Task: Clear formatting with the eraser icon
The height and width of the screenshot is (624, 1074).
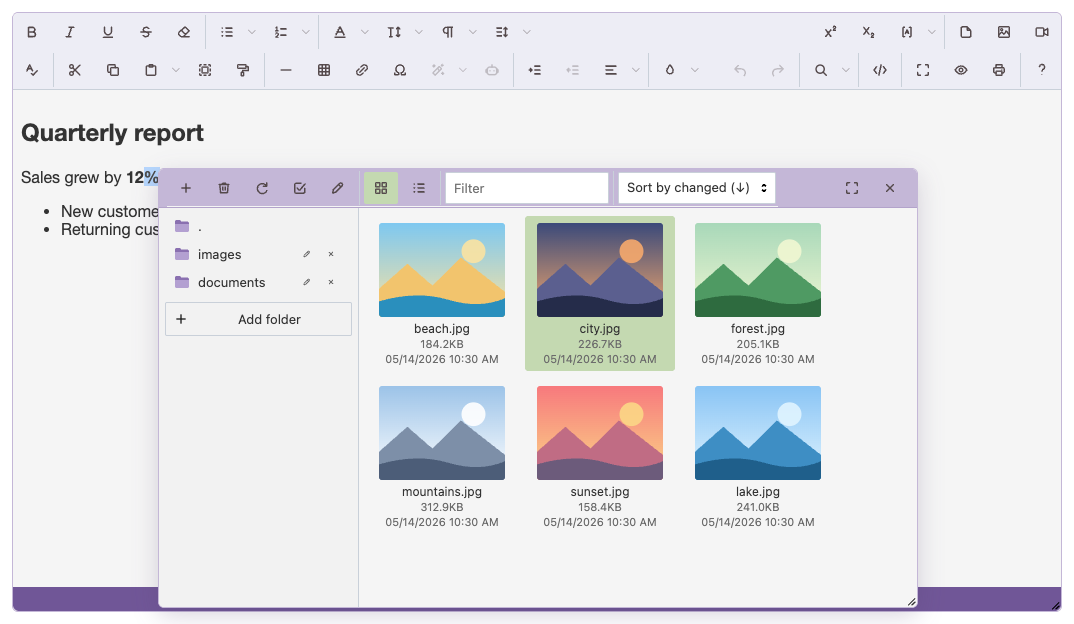Action: pyautogui.click(x=184, y=32)
